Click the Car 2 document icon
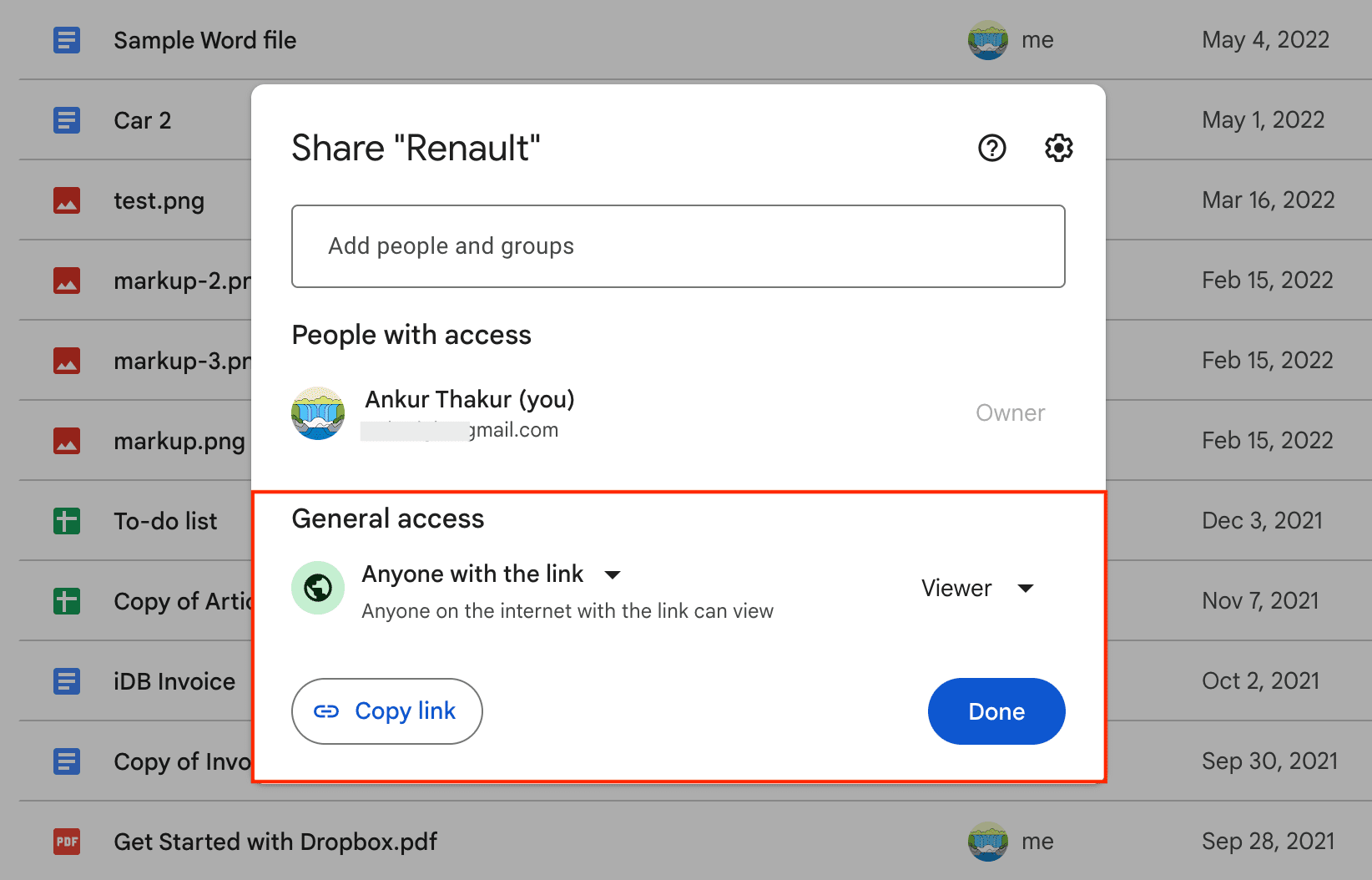Viewport: 1372px width, 880px height. pyautogui.click(x=67, y=120)
